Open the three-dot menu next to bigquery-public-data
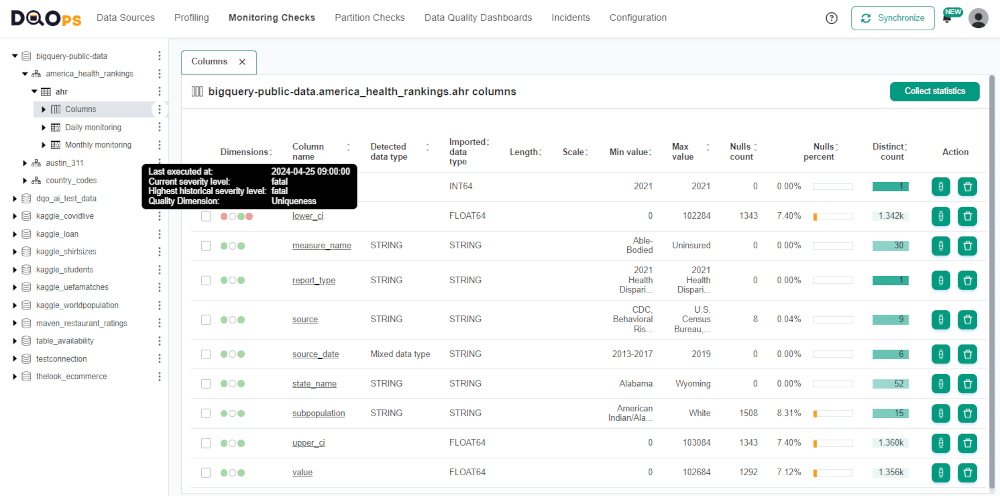 (x=159, y=56)
